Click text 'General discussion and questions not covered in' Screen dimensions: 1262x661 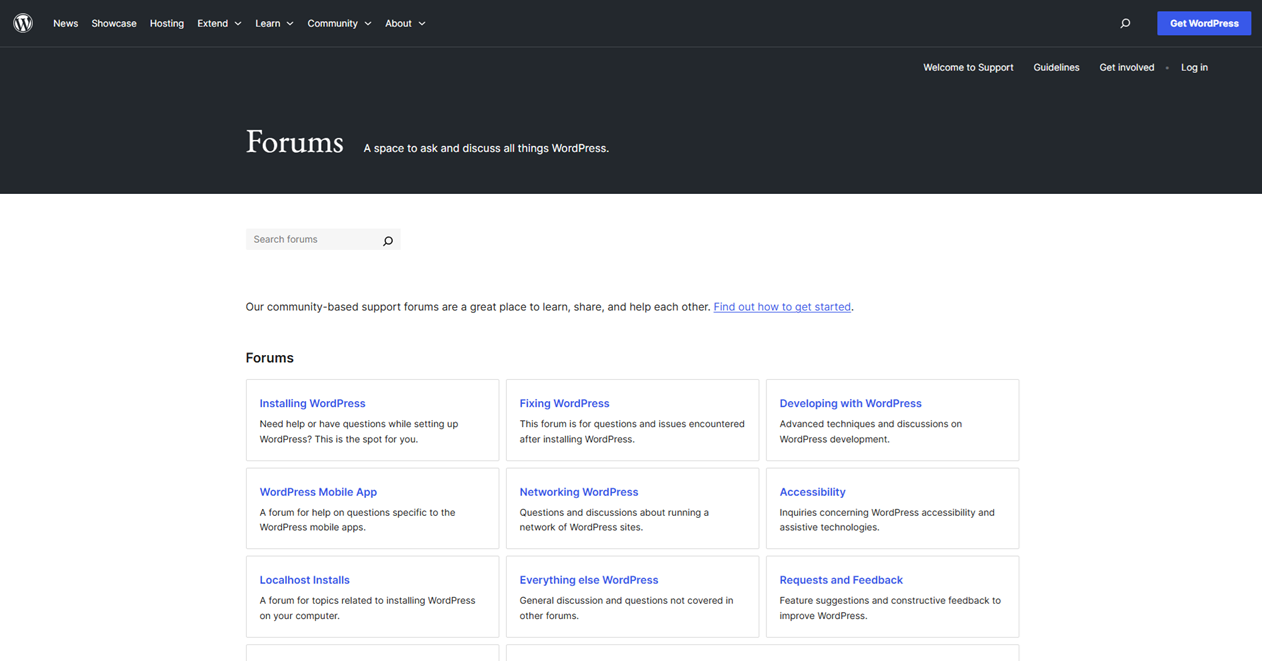pos(626,601)
